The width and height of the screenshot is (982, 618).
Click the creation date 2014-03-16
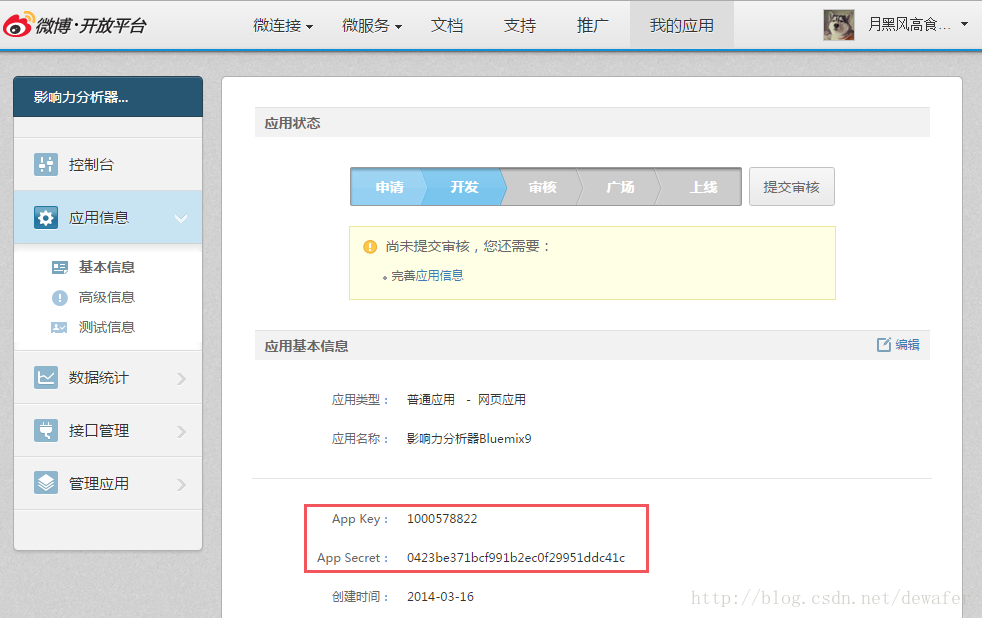click(440, 596)
